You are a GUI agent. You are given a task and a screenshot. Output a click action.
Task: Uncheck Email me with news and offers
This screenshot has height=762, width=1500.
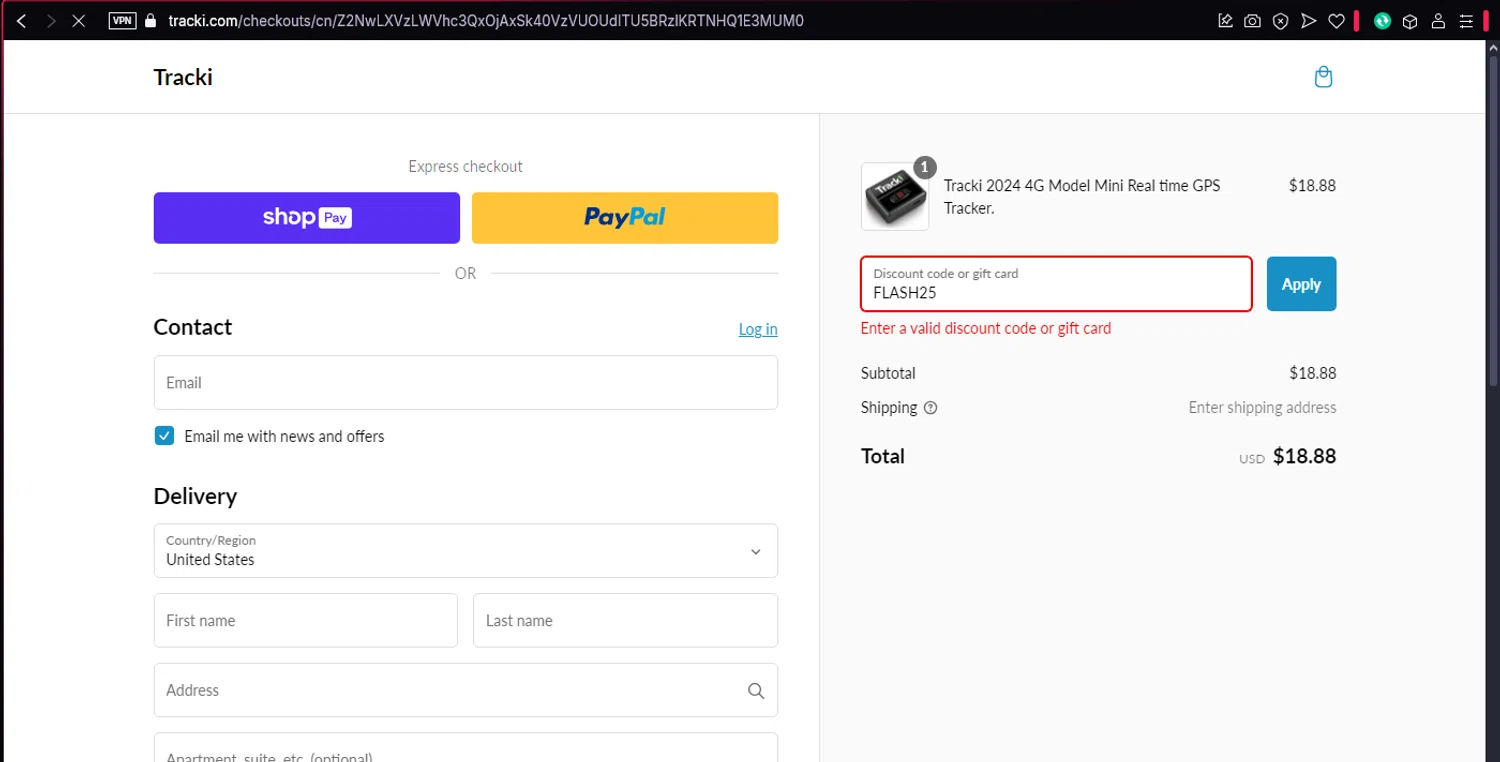(x=164, y=435)
